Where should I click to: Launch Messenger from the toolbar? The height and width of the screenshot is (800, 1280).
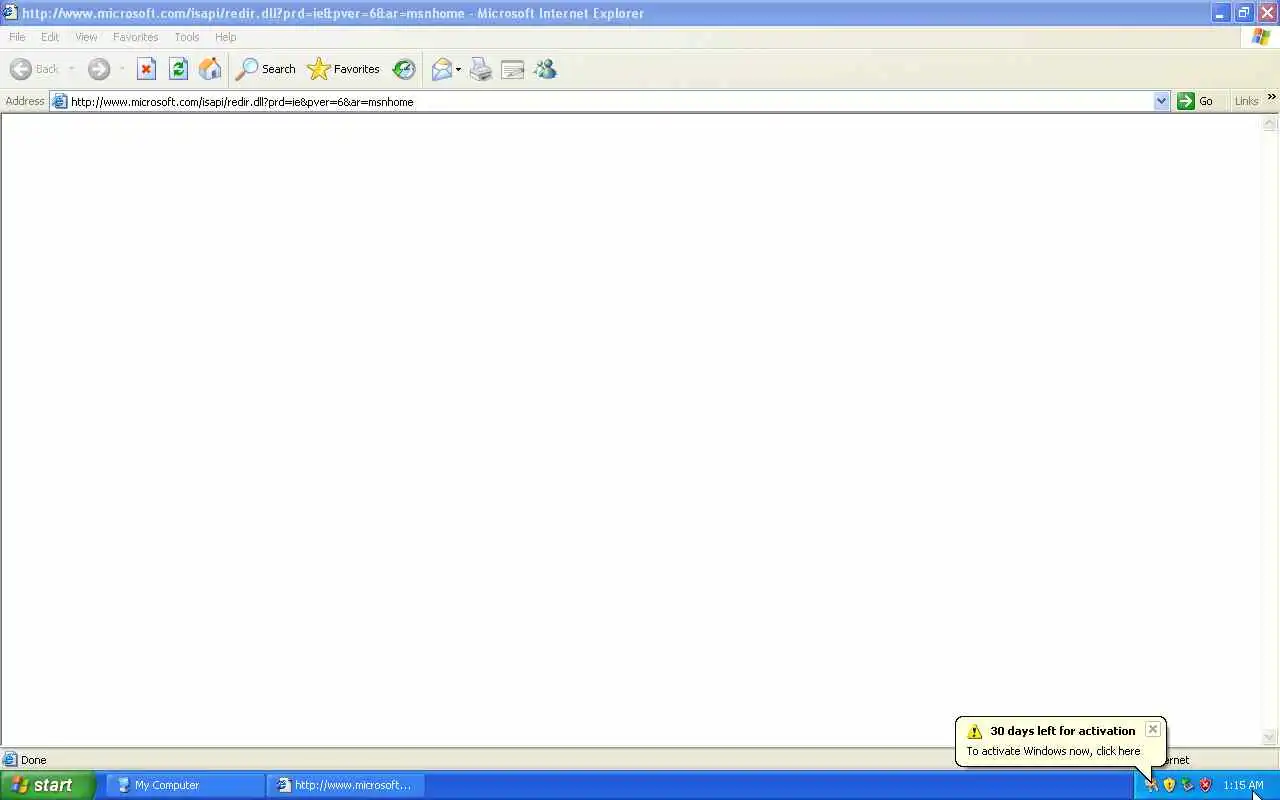coord(545,69)
